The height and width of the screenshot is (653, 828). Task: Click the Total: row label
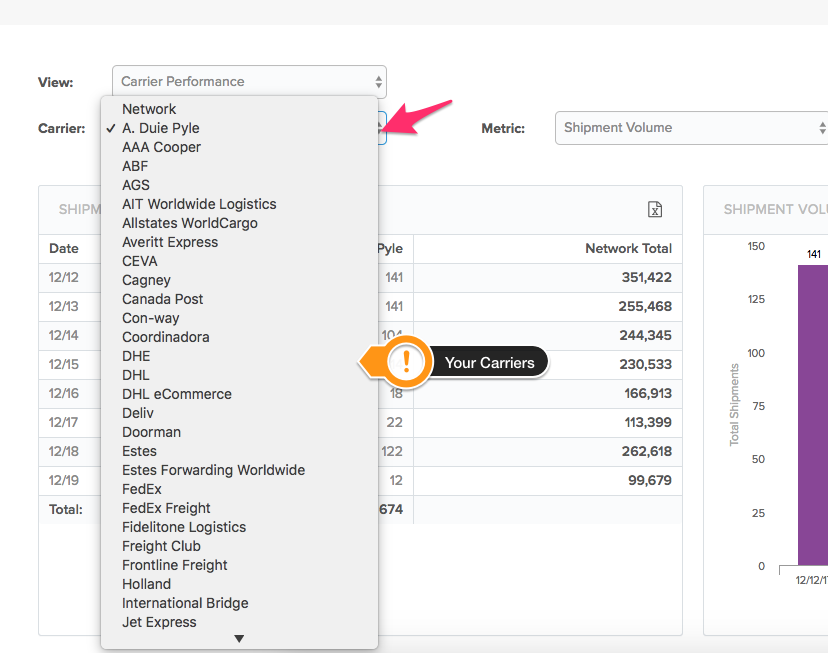(x=66, y=509)
